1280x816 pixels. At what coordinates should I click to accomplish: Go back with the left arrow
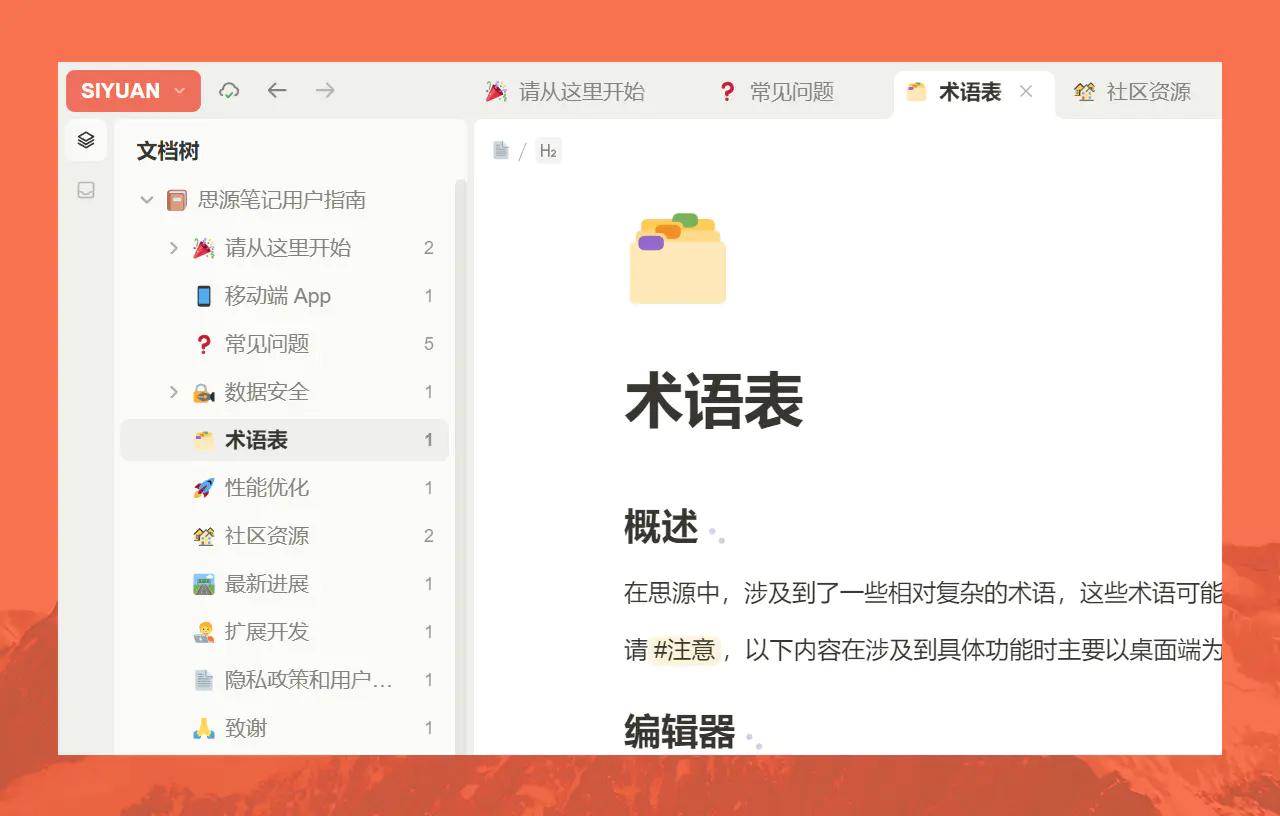tap(277, 91)
